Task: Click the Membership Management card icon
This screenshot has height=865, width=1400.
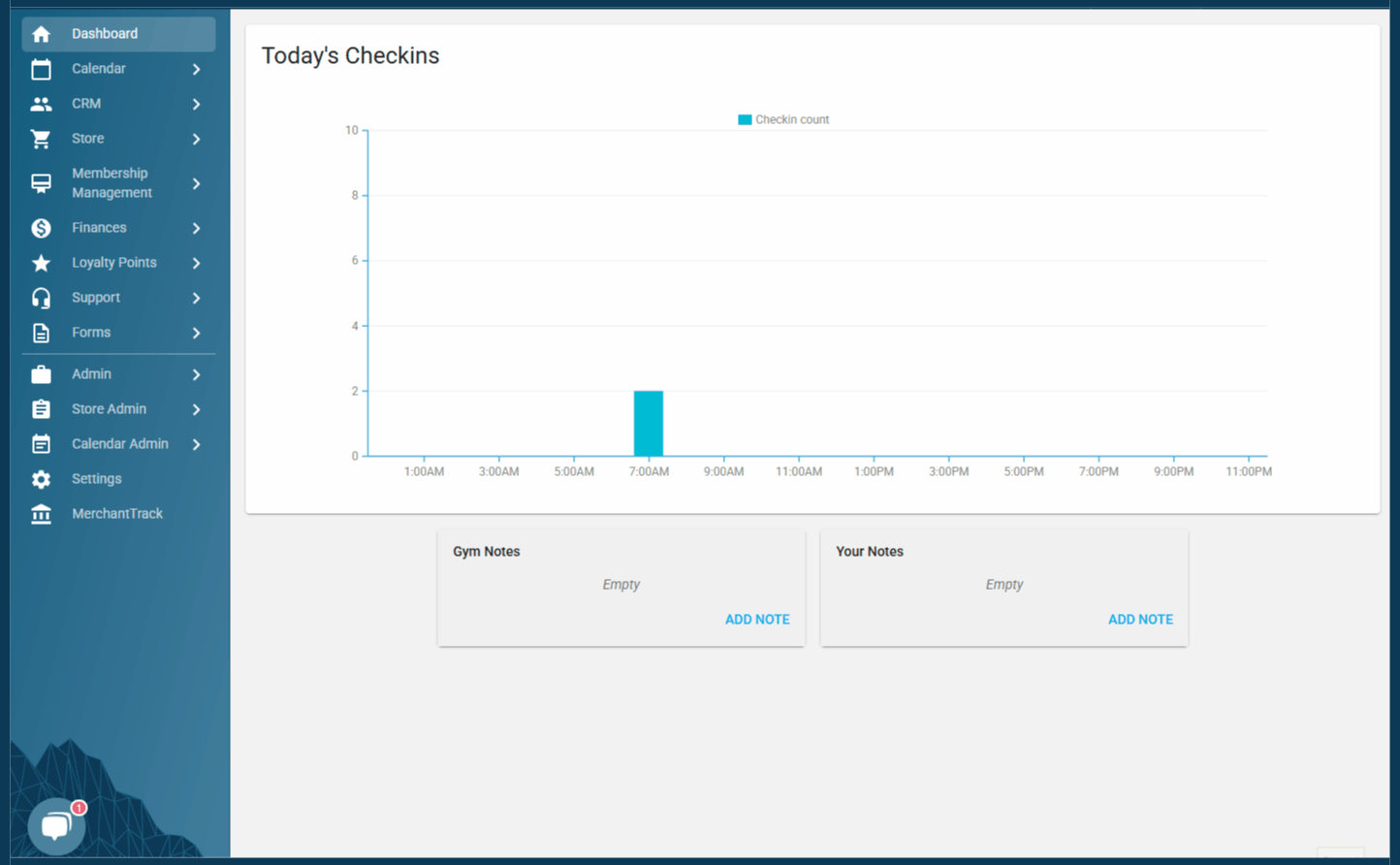Action: point(41,183)
